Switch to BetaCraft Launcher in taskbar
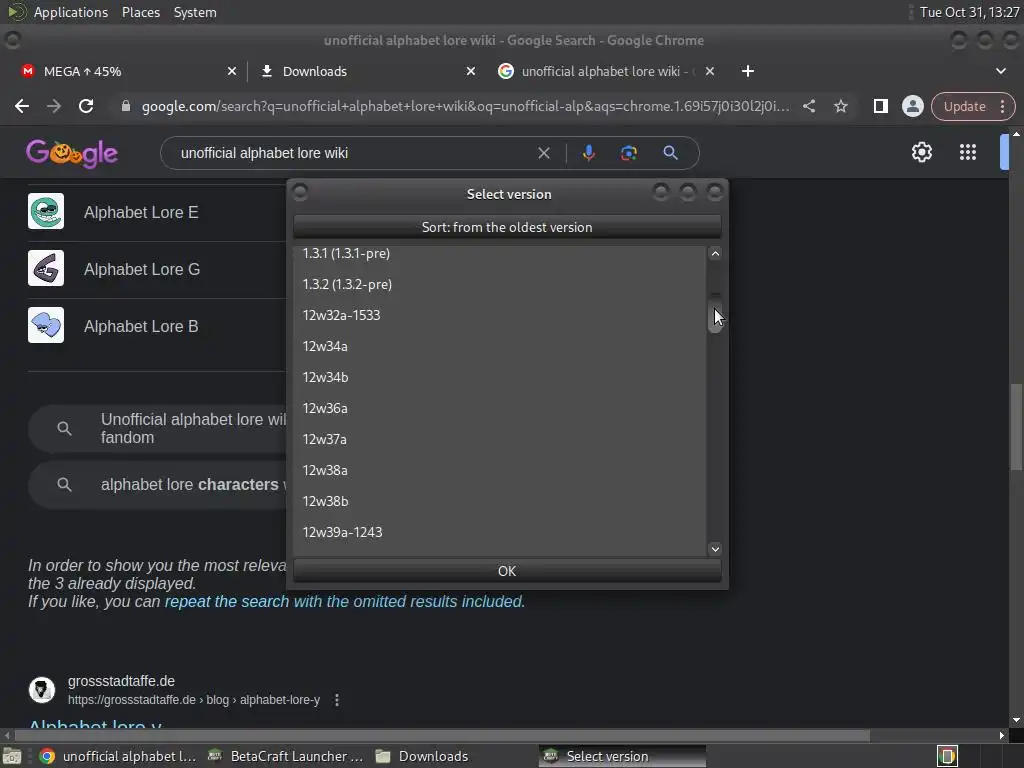This screenshot has width=1024, height=768. tap(287, 756)
